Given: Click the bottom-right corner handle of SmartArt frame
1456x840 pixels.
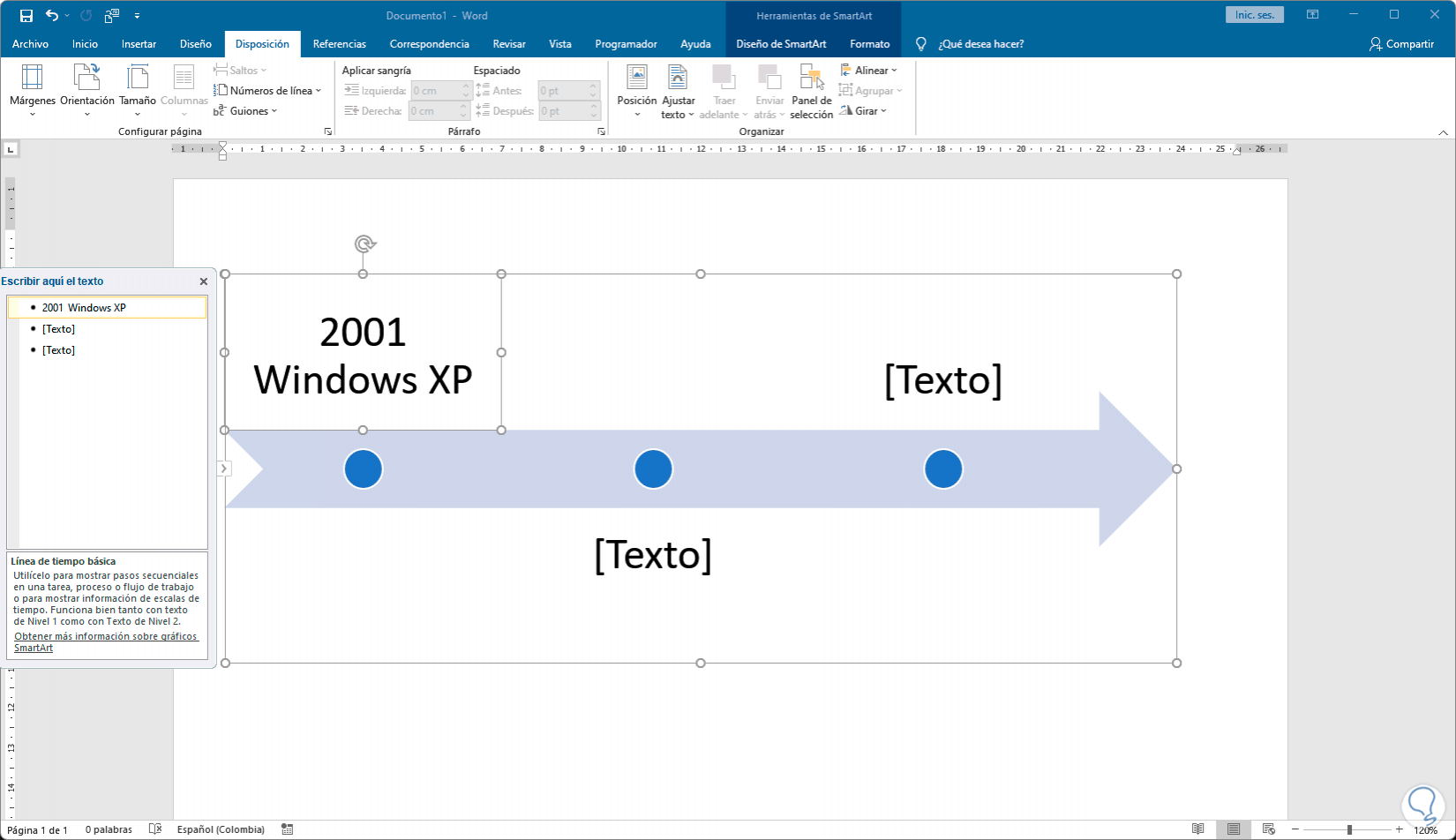Looking at the screenshot, I should click(1177, 664).
